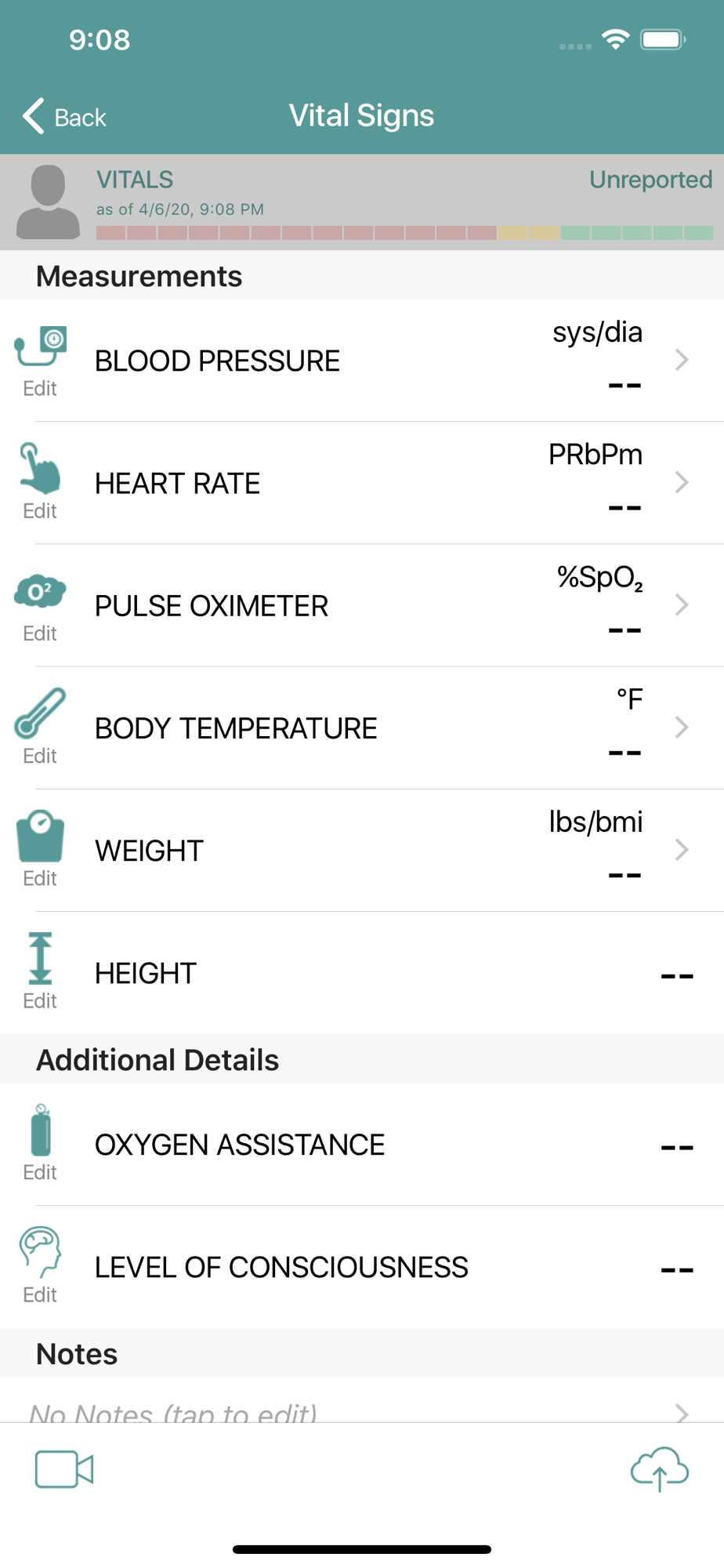
Task: Tap the height measurement icon
Action: click(x=41, y=958)
